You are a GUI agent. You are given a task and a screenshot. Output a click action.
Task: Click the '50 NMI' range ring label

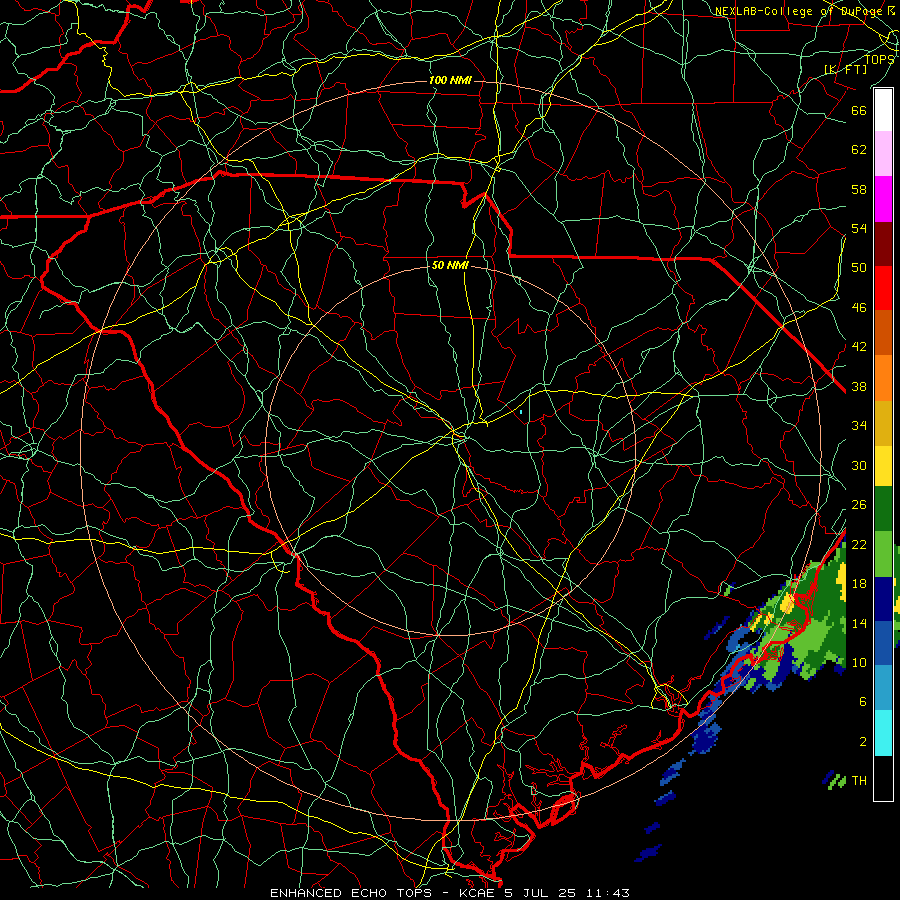pyautogui.click(x=450, y=265)
